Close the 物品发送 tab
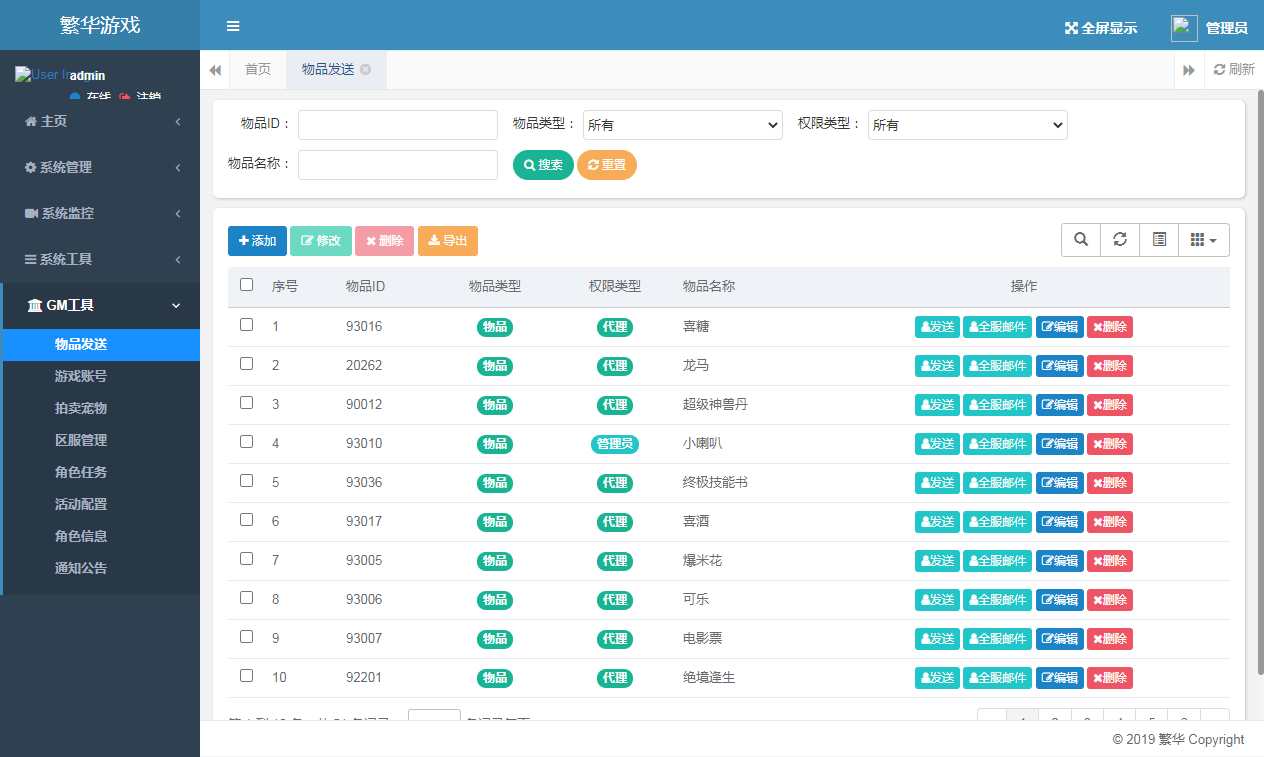 point(366,69)
